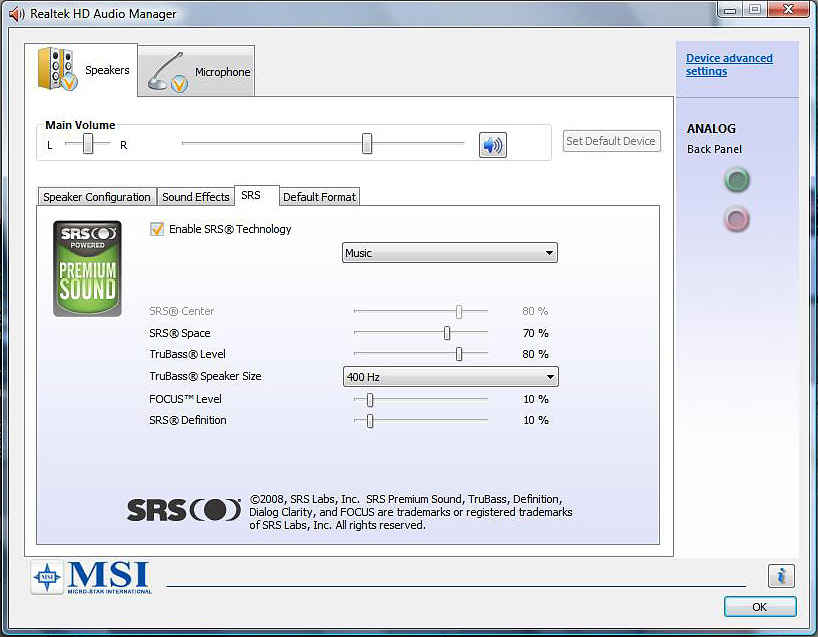This screenshot has height=637, width=818.
Task: Switch to the Speakers device tab
Action: pyautogui.click(x=81, y=70)
